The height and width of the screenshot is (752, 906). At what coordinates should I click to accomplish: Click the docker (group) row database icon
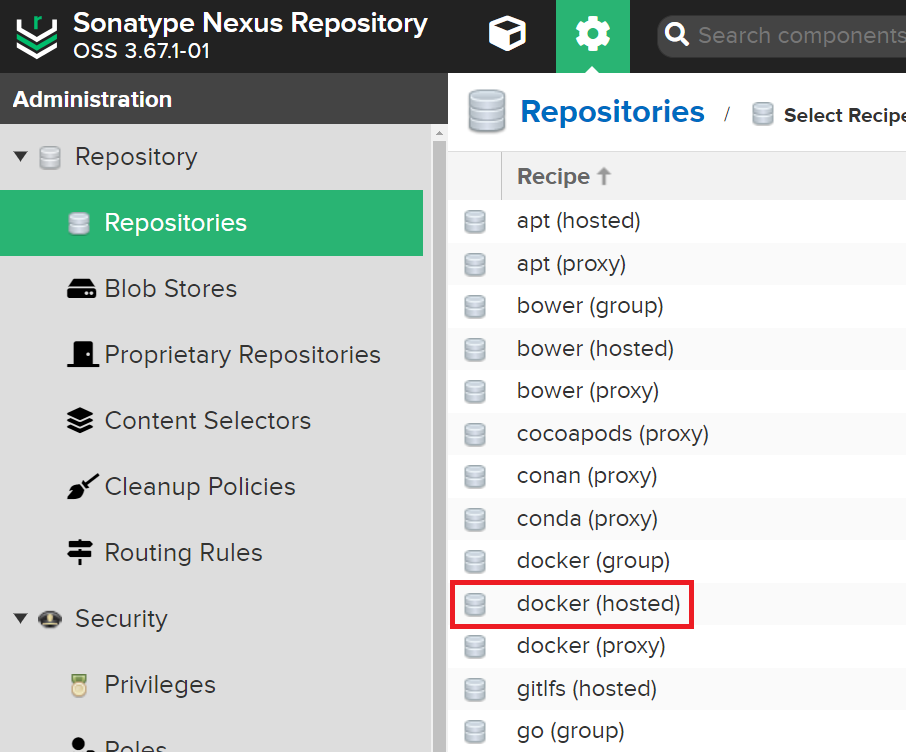[x=475, y=562]
